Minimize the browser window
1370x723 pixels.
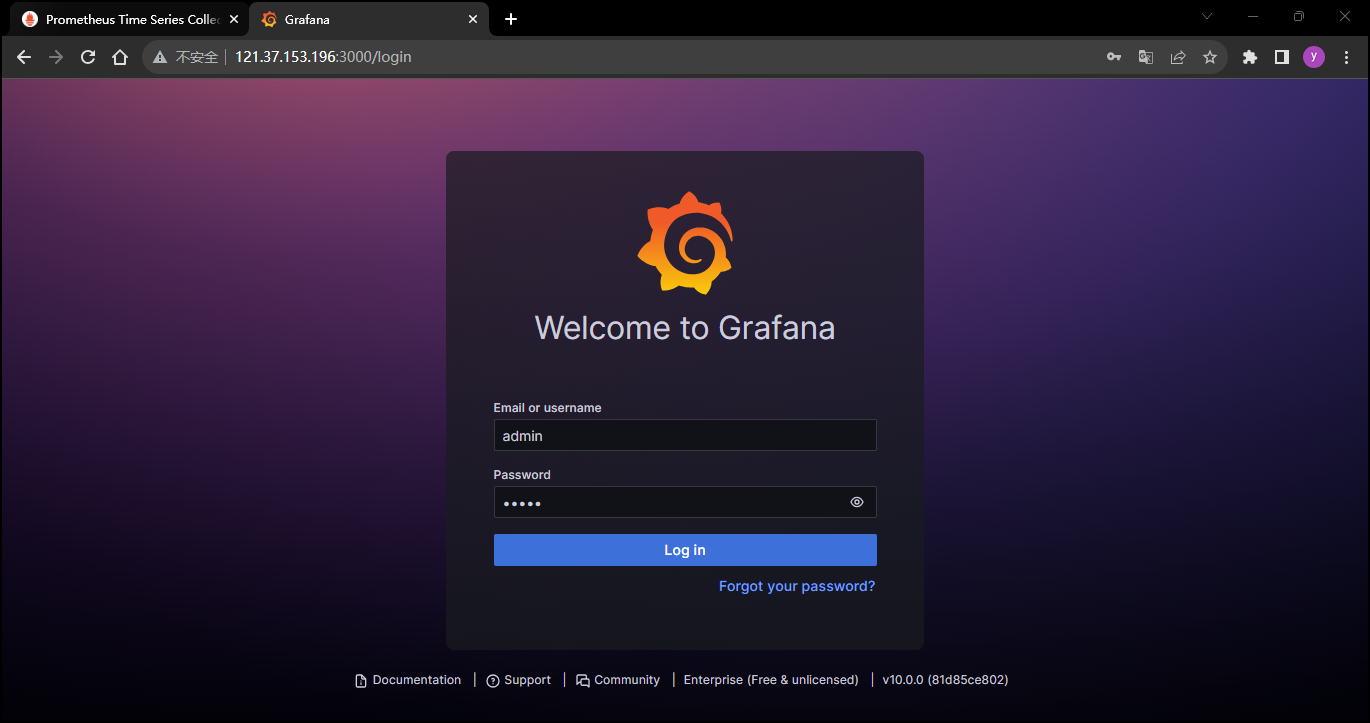tap(1253, 16)
